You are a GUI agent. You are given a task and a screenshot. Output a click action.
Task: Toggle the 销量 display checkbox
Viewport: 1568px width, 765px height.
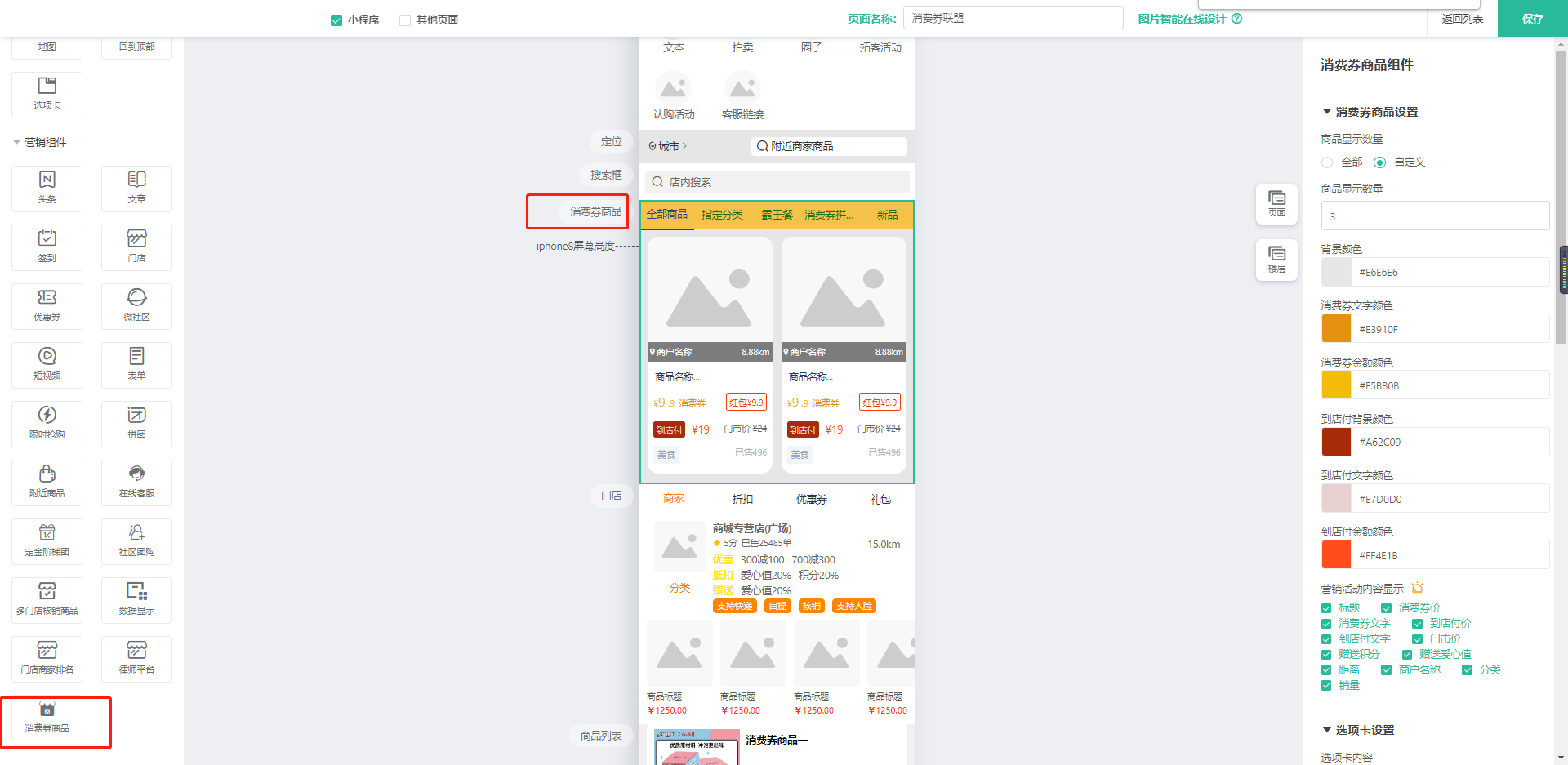pos(1326,686)
